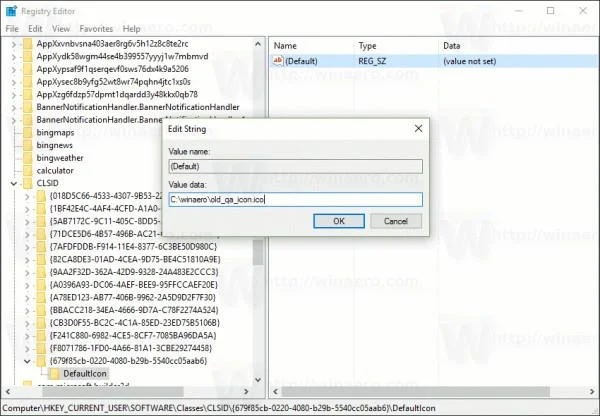Open the File menu
Viewport: 600px width, 416px height.
coord(12,29)
